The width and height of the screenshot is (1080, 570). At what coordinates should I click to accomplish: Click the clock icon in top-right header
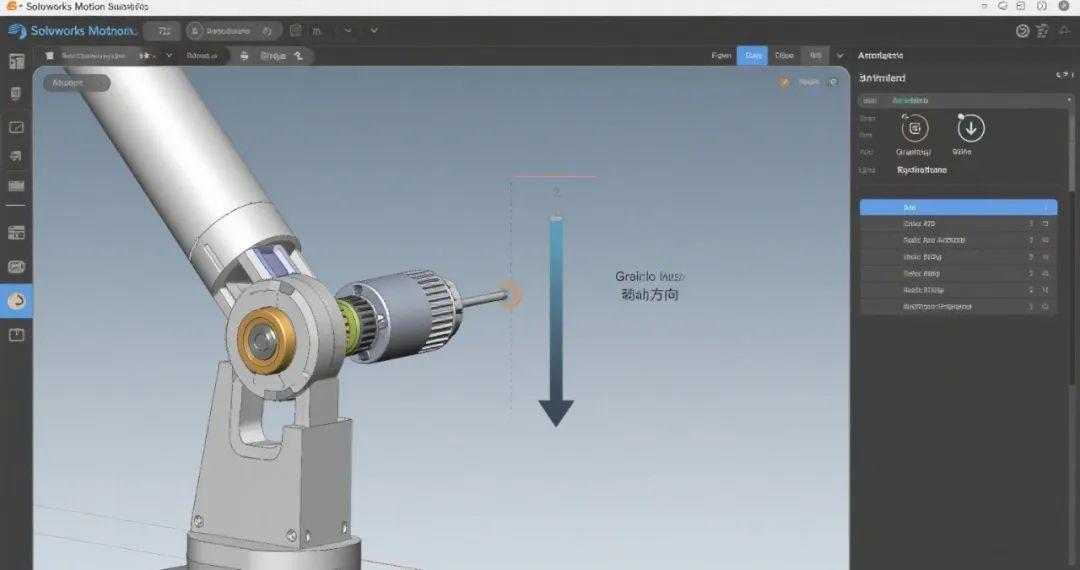[1022, 31]
